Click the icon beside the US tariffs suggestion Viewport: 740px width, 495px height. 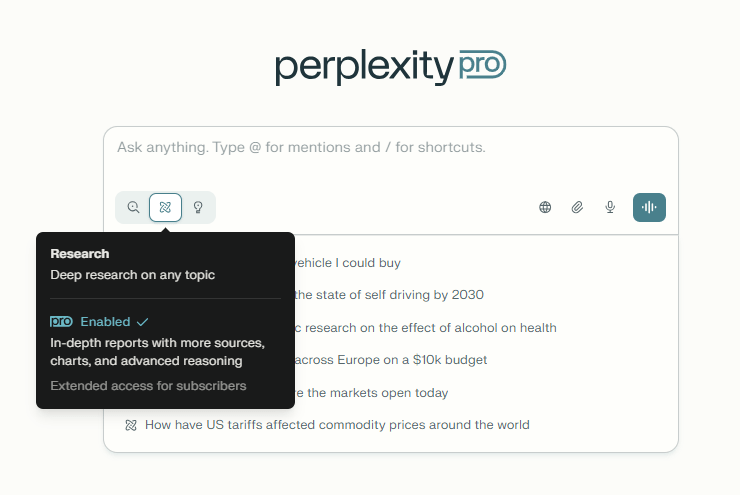coord(131,425)
